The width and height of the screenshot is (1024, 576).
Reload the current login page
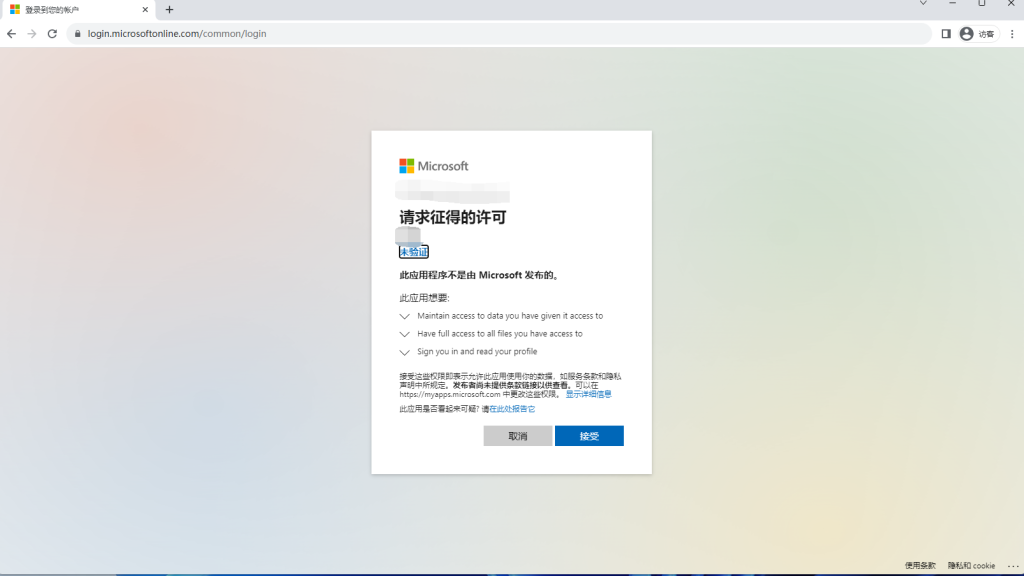point(52,34)
